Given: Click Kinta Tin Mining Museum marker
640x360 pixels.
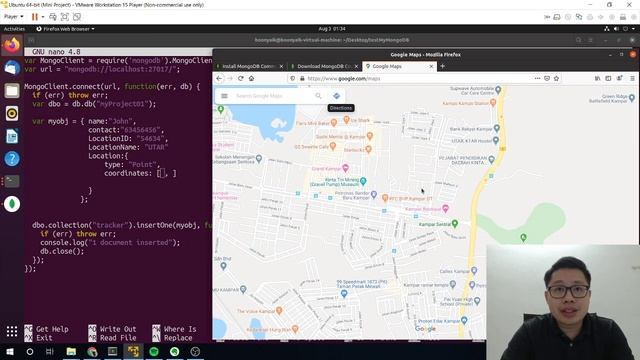Looking at the screenshot, I should point(363,181).
